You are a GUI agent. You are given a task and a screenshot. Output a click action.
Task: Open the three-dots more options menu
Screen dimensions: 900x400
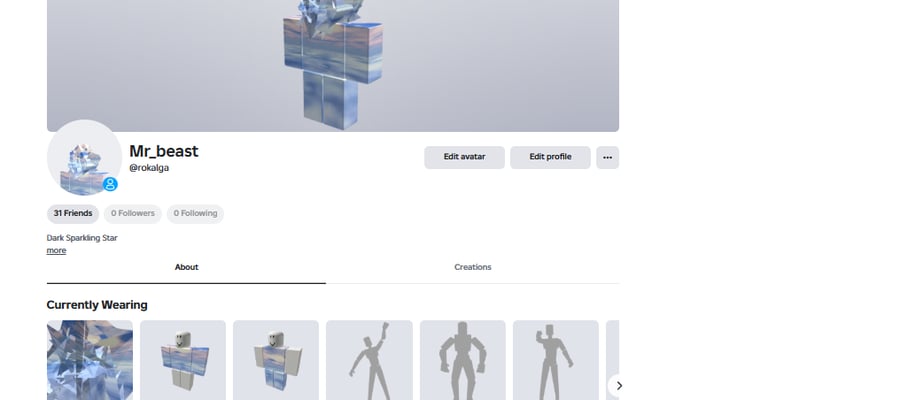pos(607,157)
